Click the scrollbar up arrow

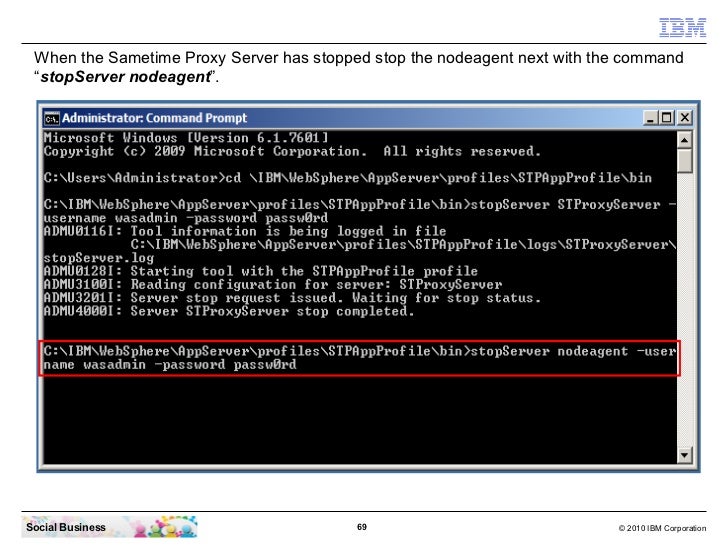pyautogui.click(x=684, y=140)
